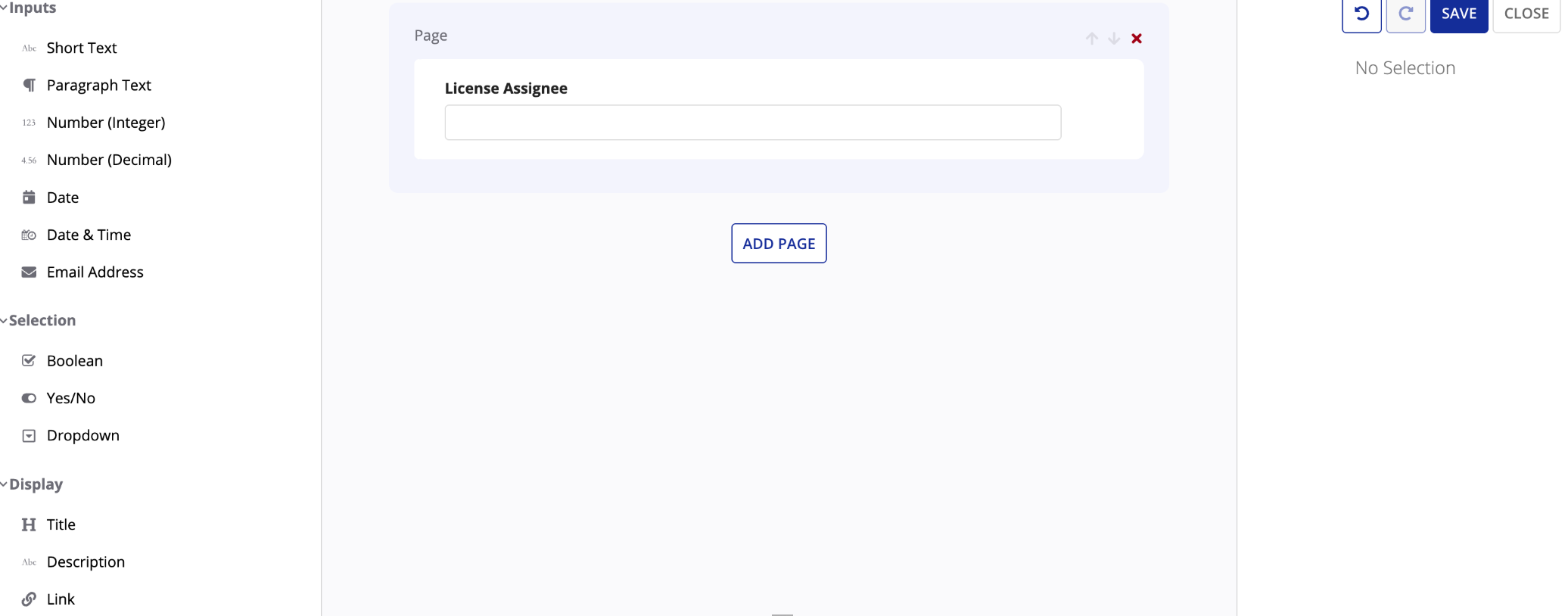1568x616 pixels.
Task: Select the License Assignee field label
Action: [506, 89]
